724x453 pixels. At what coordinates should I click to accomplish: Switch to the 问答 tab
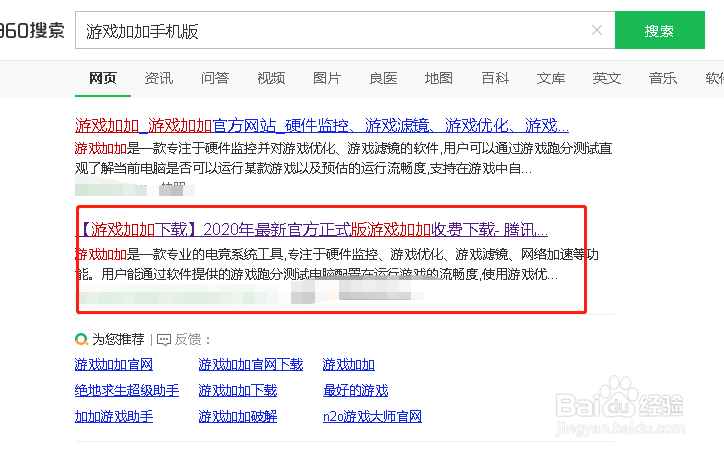pos(215,78)
